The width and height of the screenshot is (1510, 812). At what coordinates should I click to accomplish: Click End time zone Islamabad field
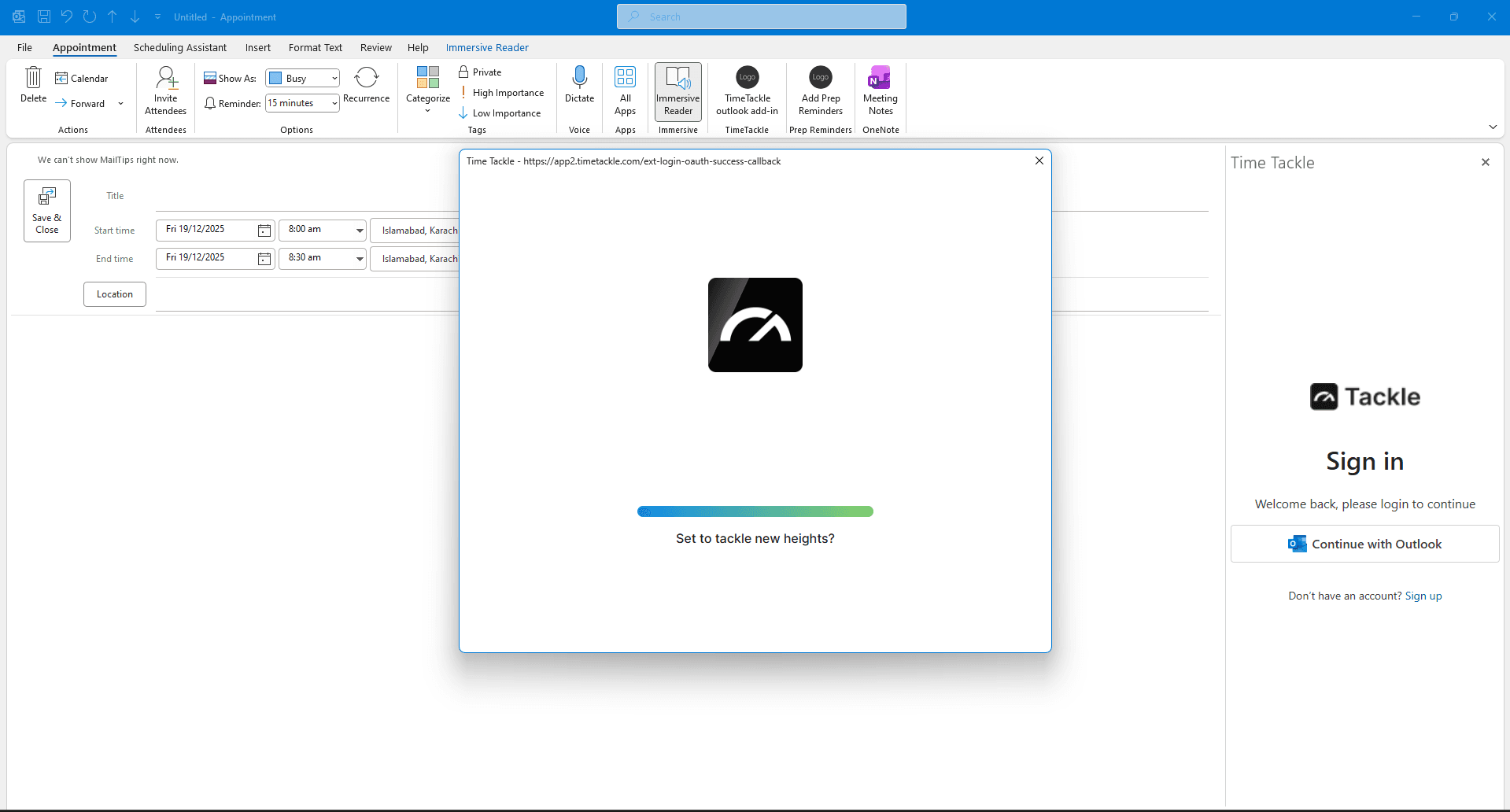[x=415, y=259]
